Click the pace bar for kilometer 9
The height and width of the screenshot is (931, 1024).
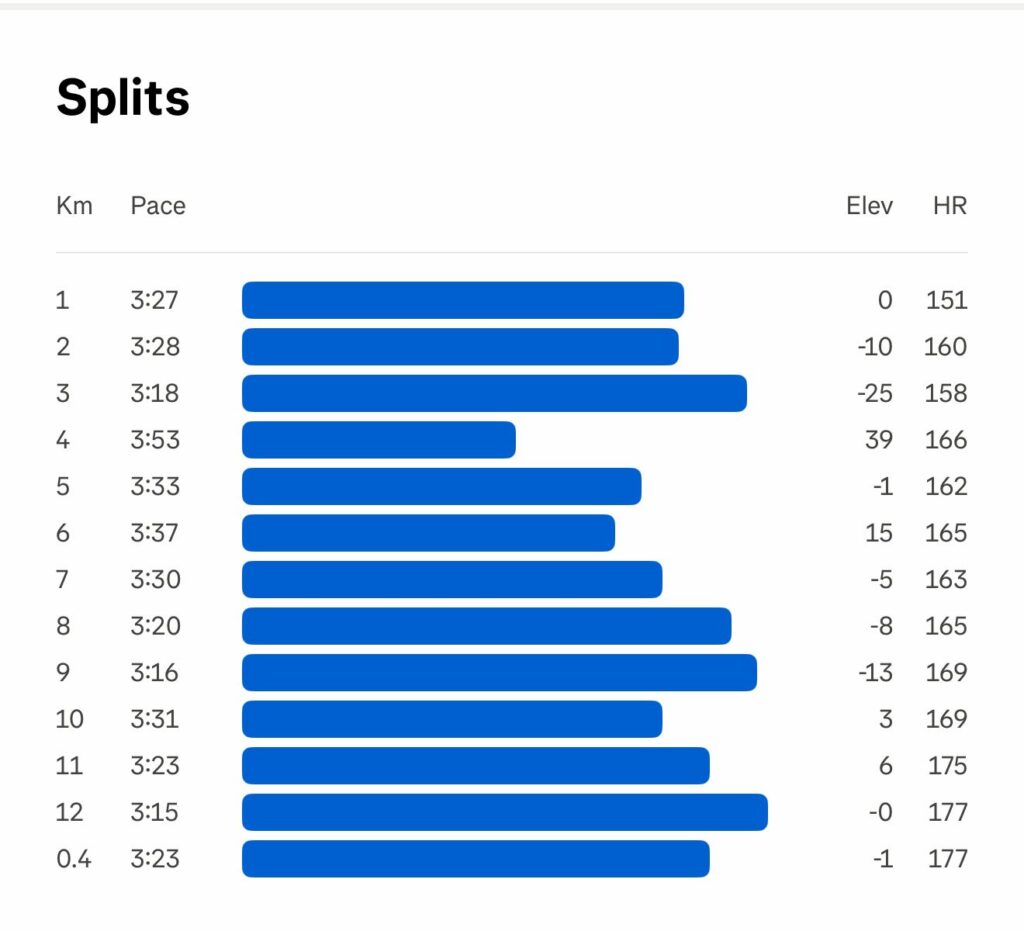tap(499, 672)
